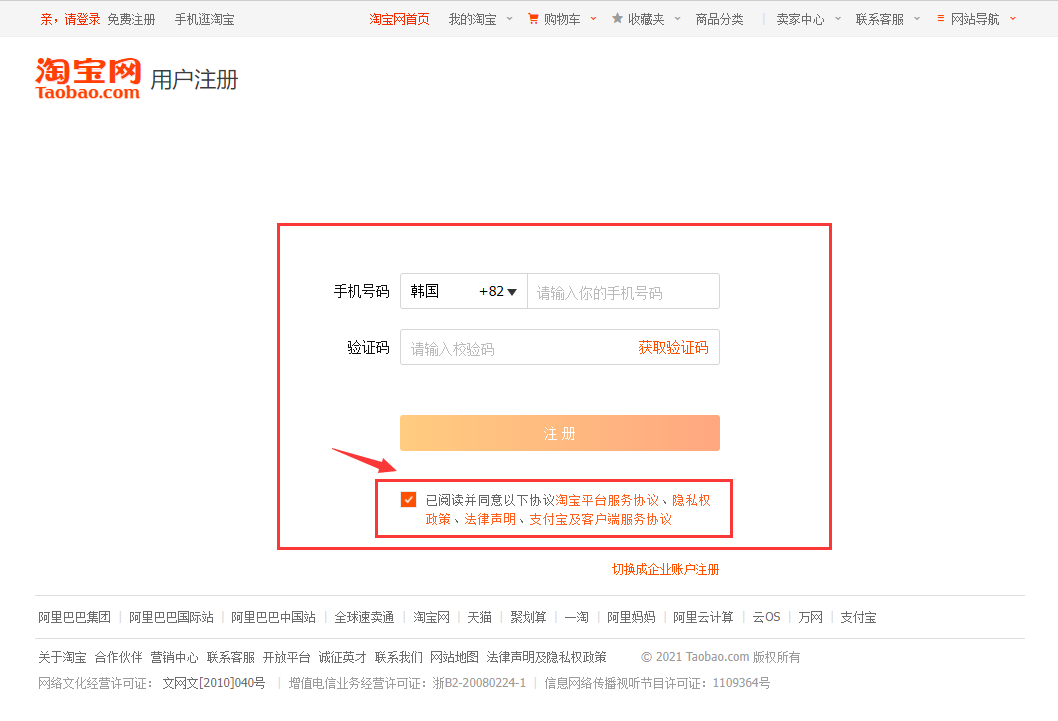Viewport: 1058px width, 721px height.
Task: Focus the verification code input field
Action: (516, 347)
